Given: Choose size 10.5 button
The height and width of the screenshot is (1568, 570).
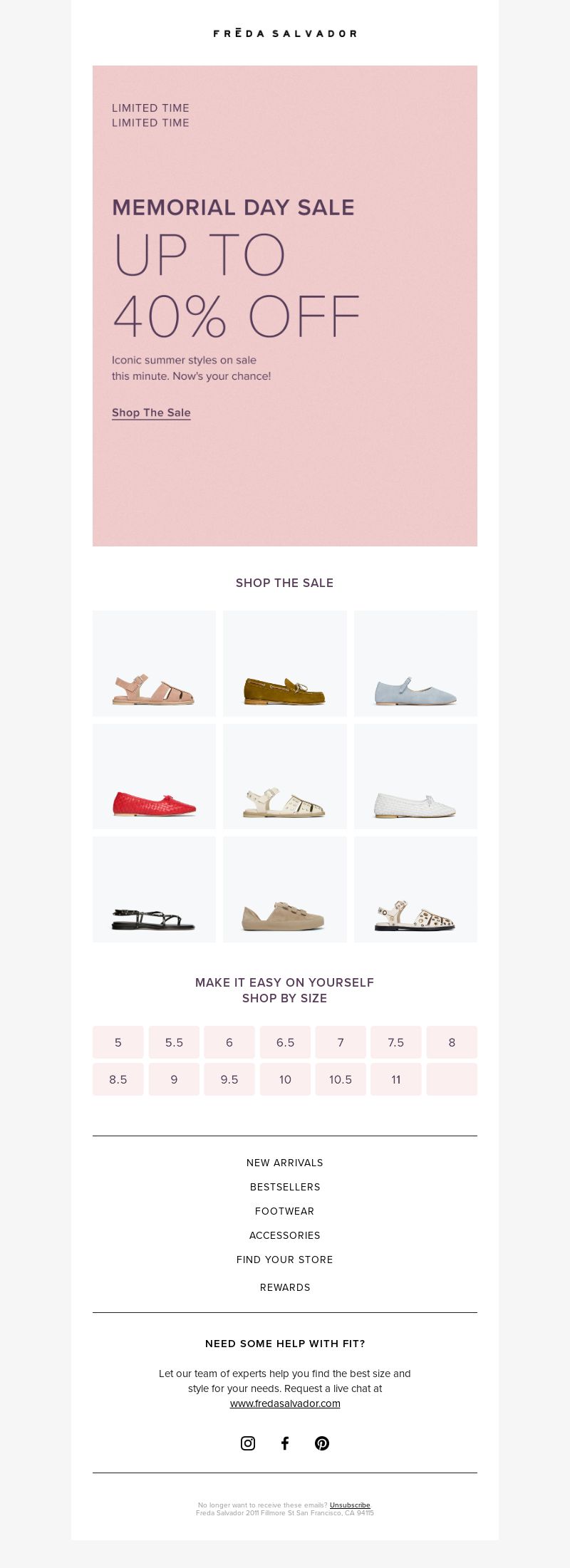Looking at the screenshot, I should 341,1079.
